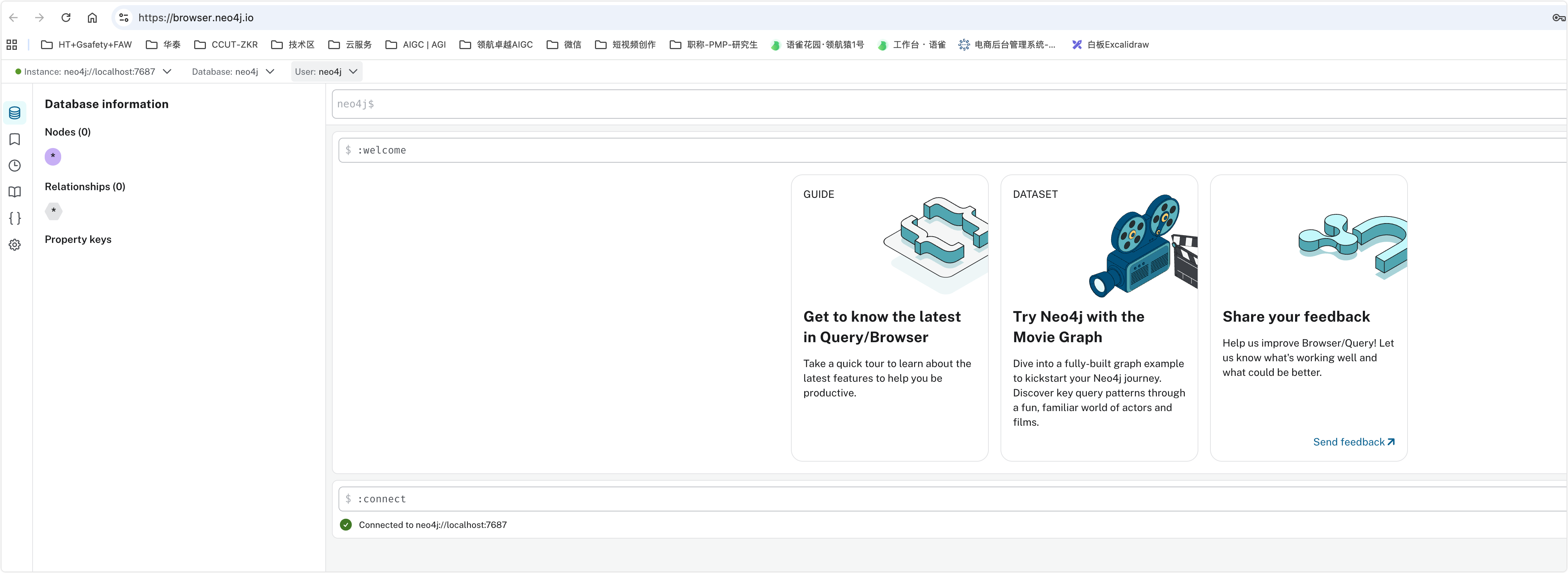Open the query history clock icon
This screenshot has width=1568, height=573.
[x=15, y=166]
